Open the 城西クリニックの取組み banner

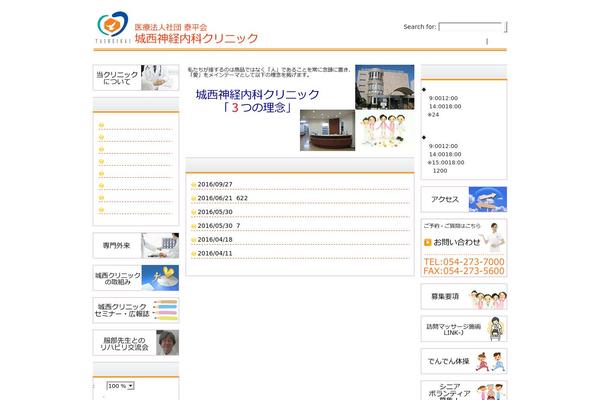point(136,278)
